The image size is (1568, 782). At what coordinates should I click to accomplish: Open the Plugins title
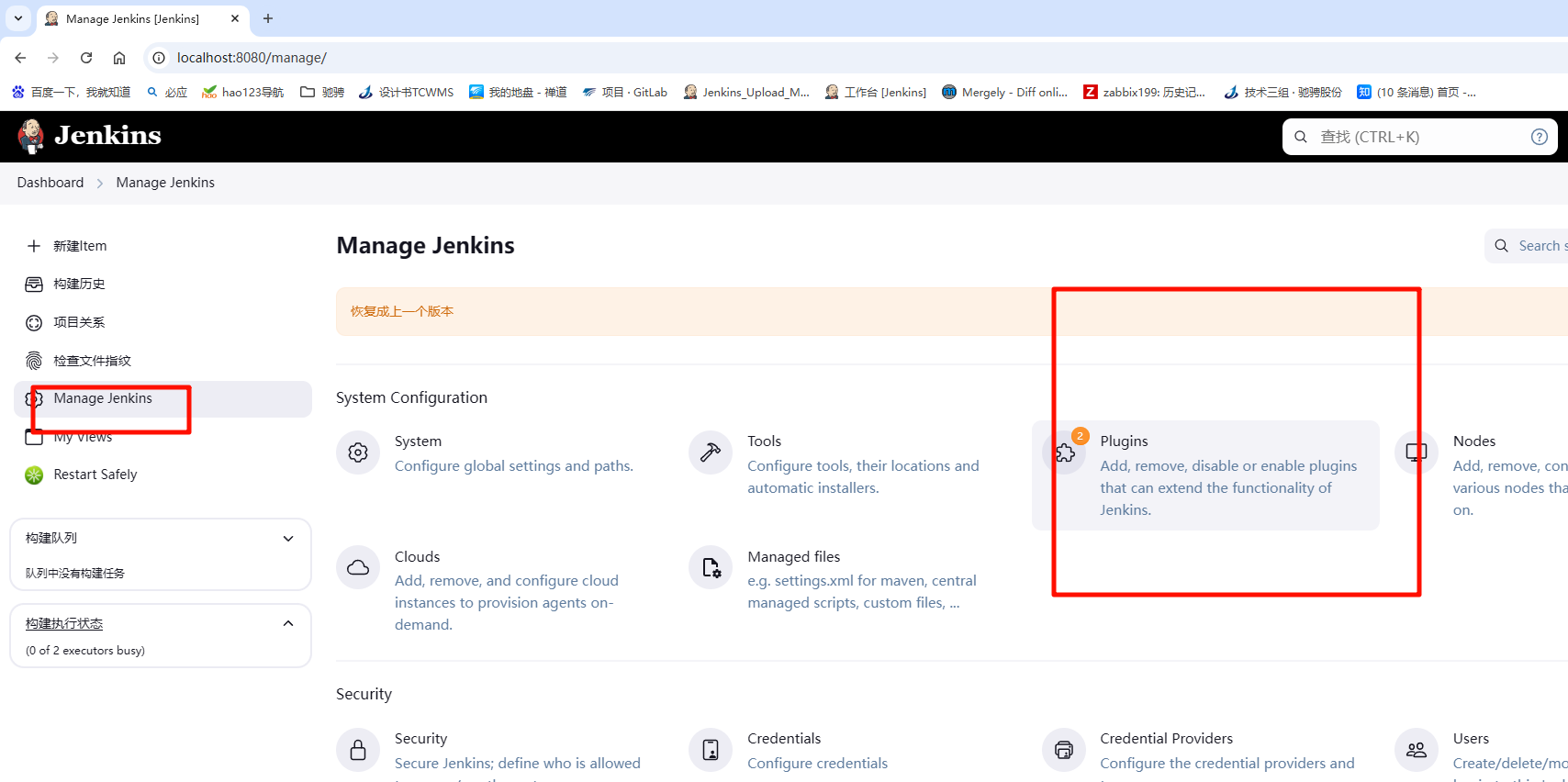tap(1124, 441)
